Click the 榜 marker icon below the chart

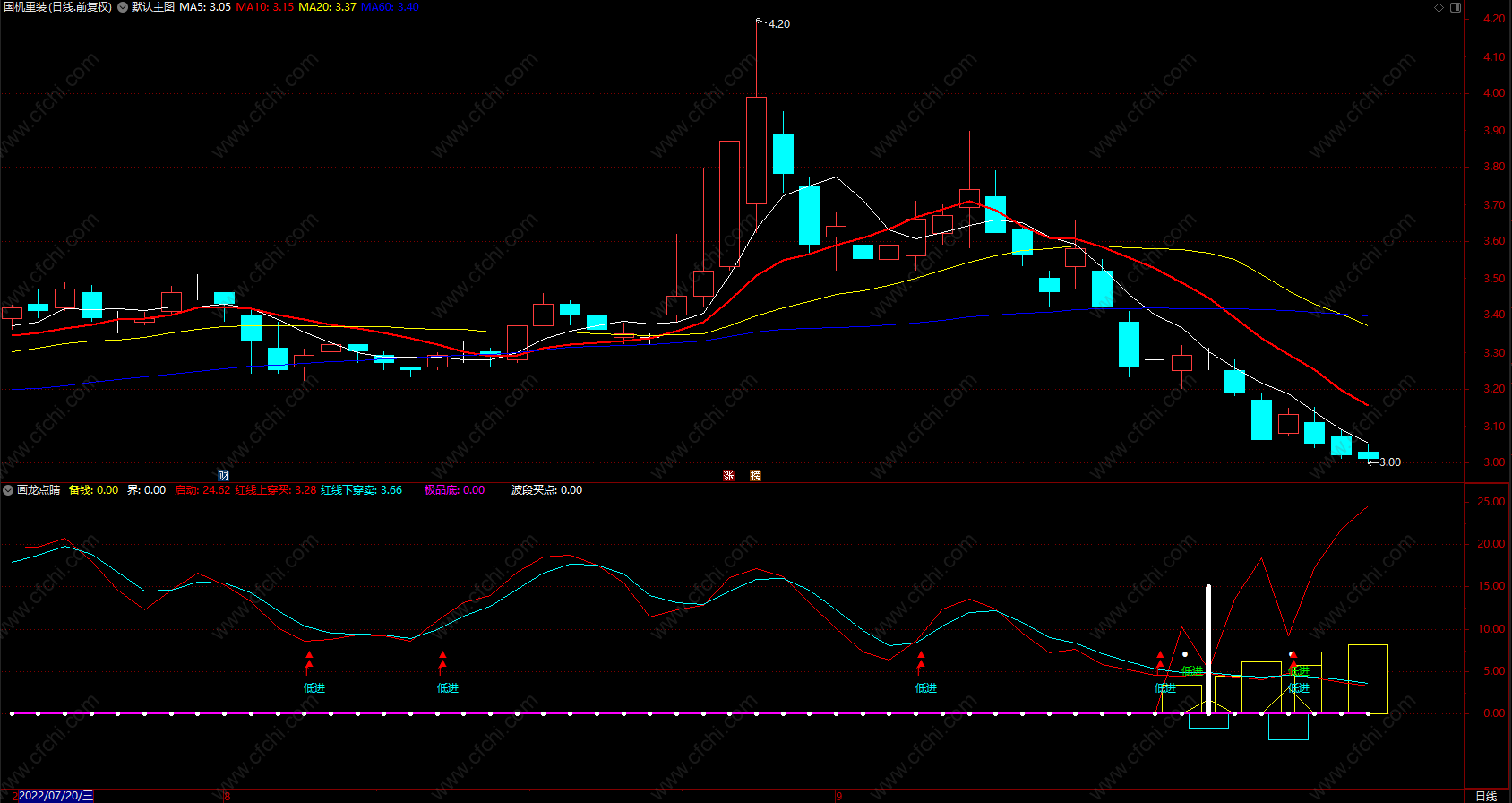coord(755,476)
